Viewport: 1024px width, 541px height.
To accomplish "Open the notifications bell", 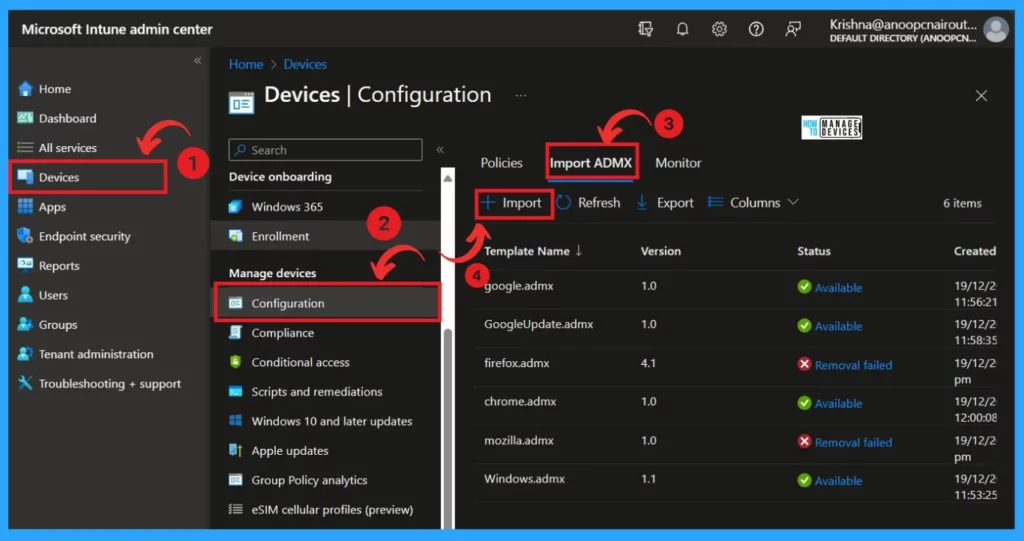I will tap(682, 29).
